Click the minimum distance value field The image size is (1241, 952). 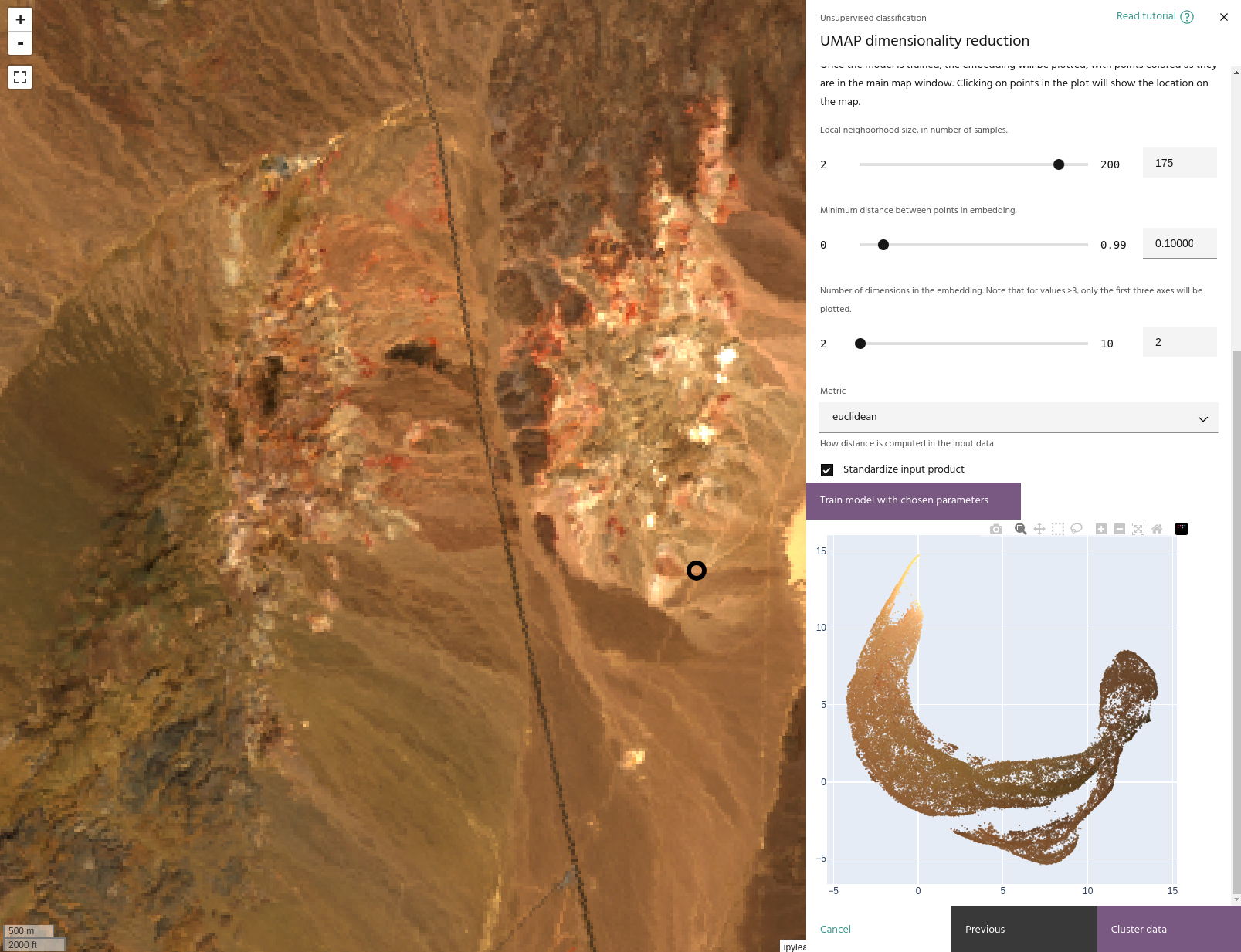pyautogui.click(x=1178, y=243)
